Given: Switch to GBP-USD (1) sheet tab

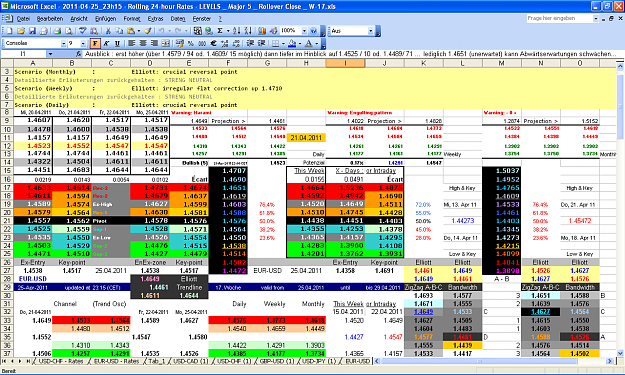Looking at the screenshot, I should pyautogui.click(x=277, y=361).
